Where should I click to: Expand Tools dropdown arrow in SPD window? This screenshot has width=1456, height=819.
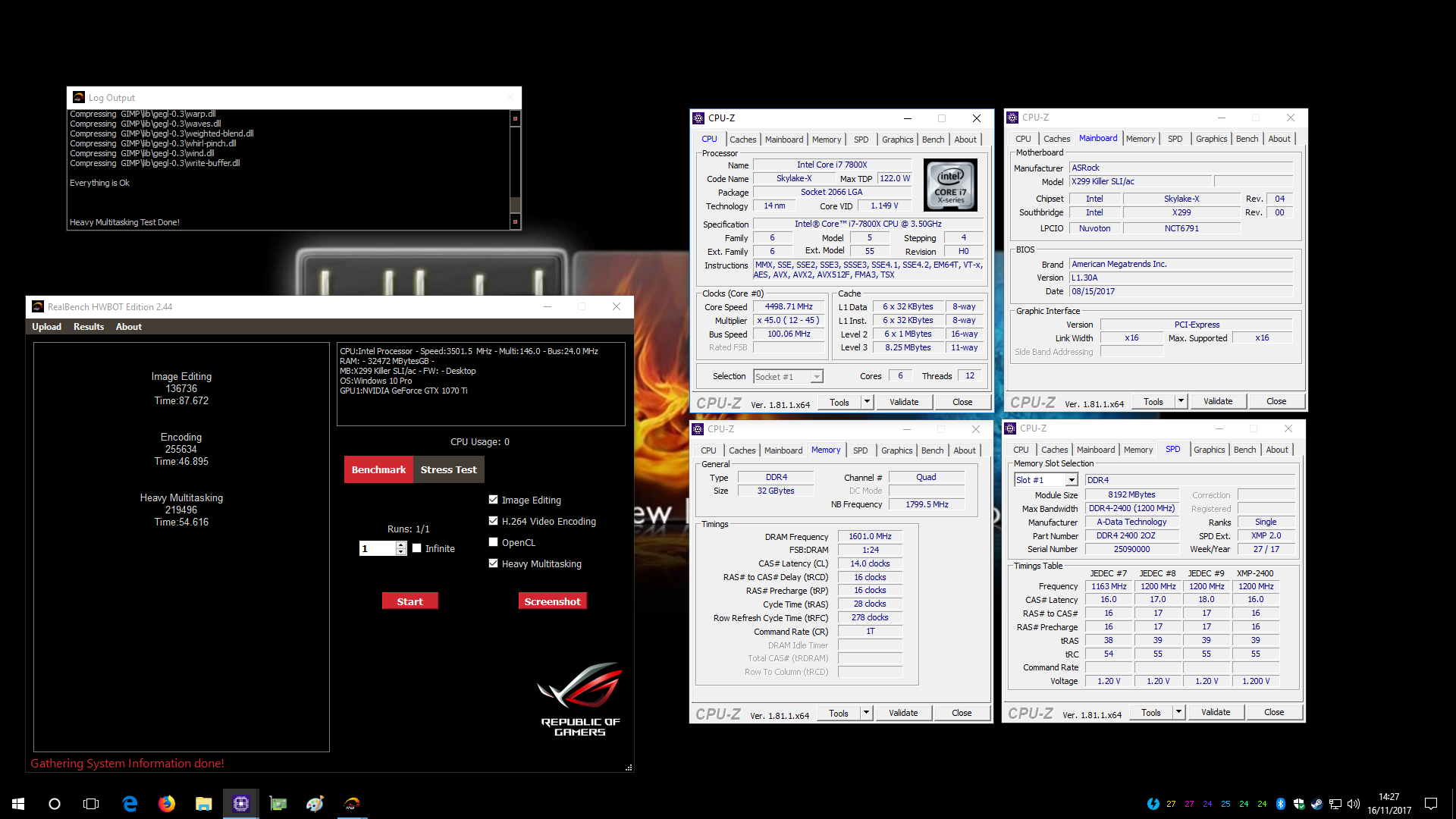point(1179,712)
